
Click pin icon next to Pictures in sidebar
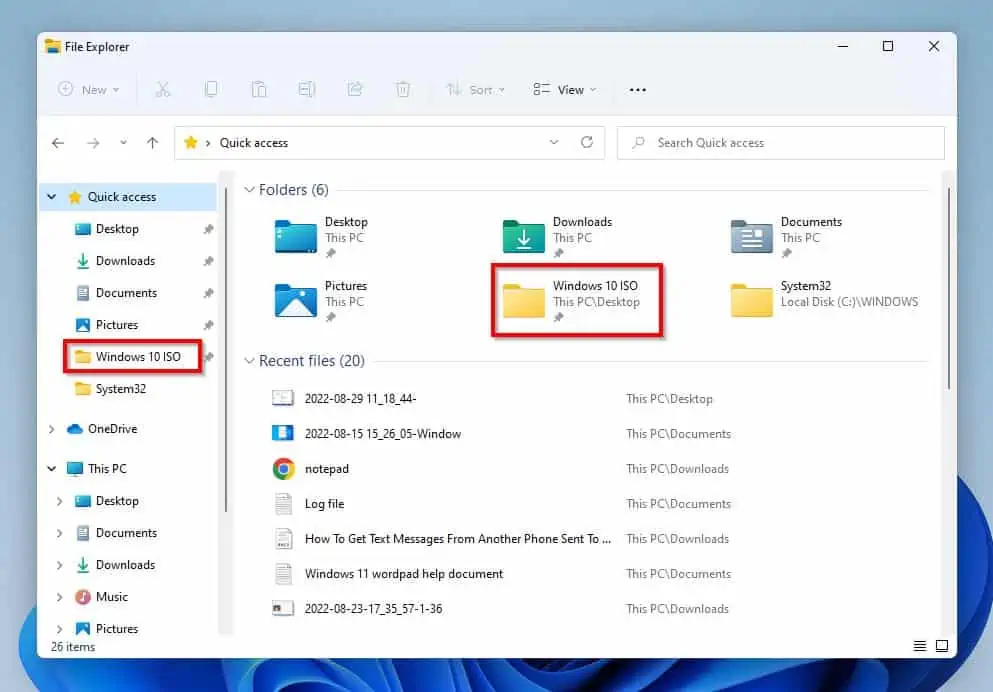point(208,325)
